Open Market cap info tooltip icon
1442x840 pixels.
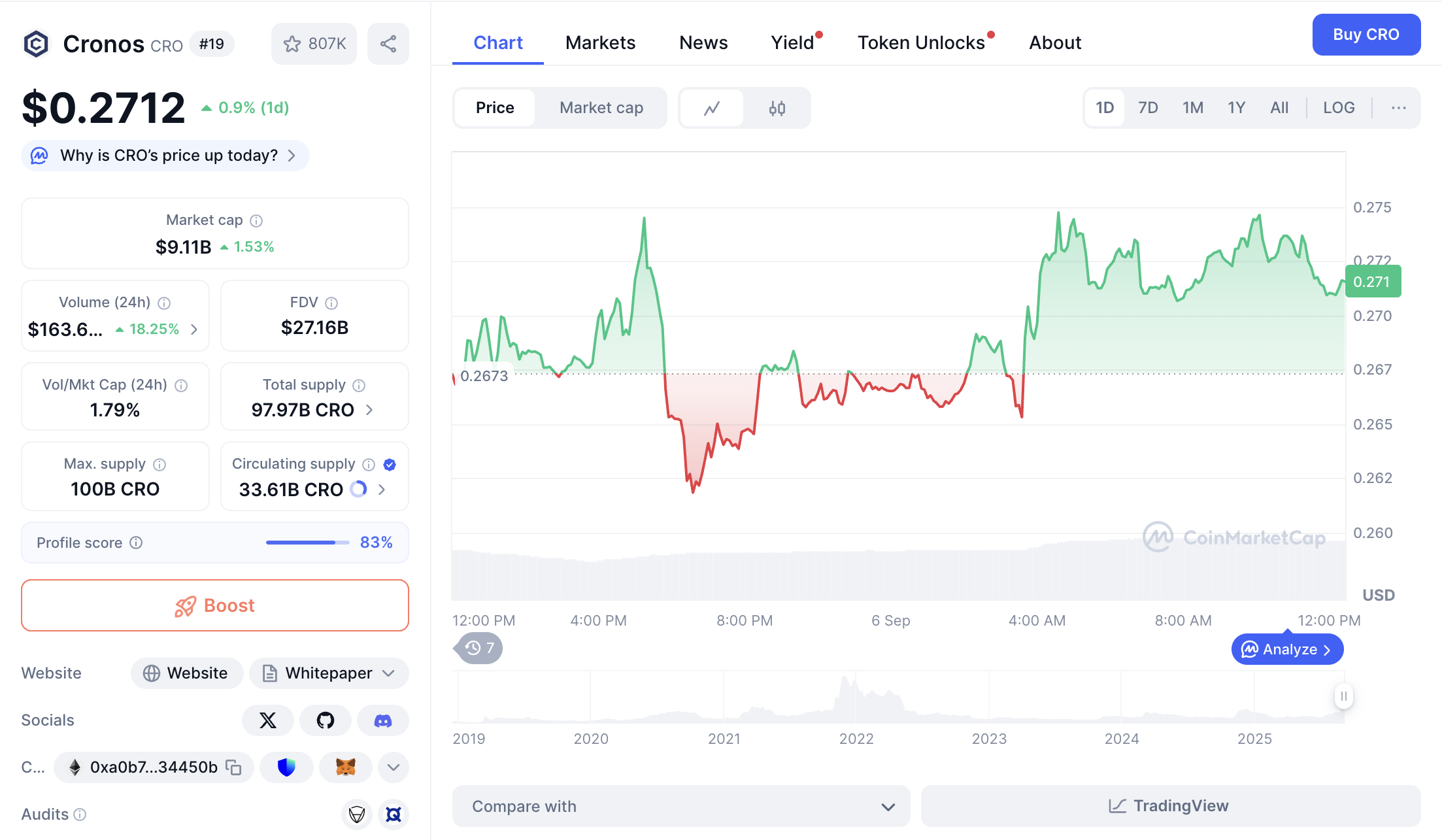click(256, 221)
